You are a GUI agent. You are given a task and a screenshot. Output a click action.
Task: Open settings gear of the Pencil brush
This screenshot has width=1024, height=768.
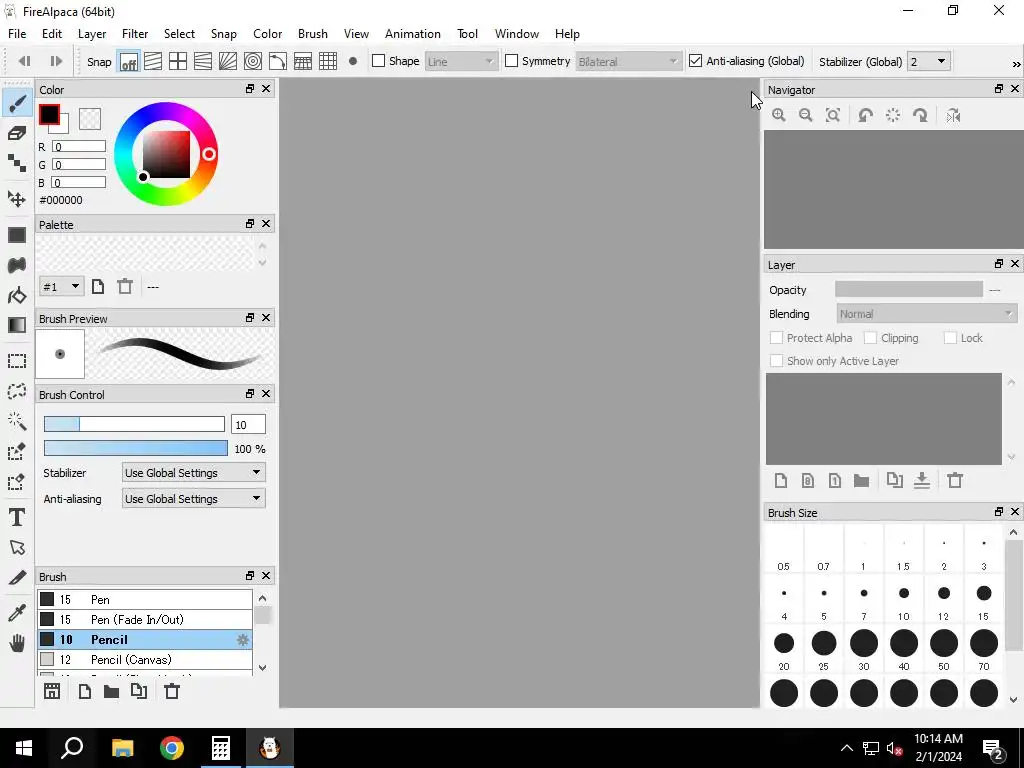click(x=242, y=639)
